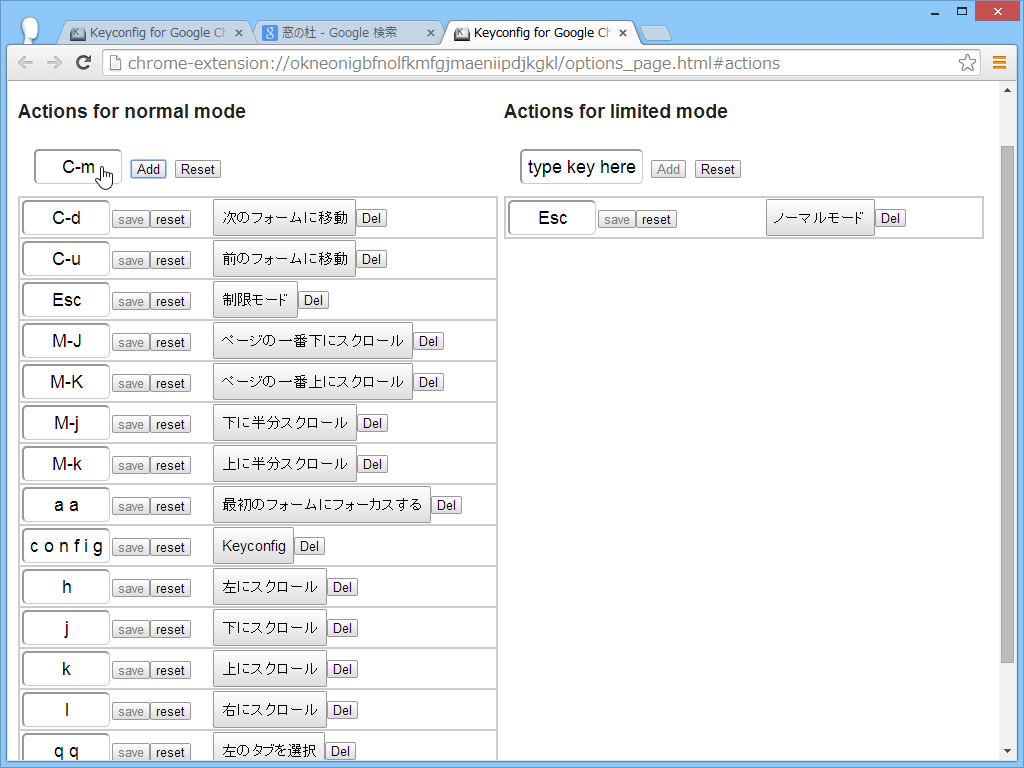Save the C-u key row

(131, 261)
